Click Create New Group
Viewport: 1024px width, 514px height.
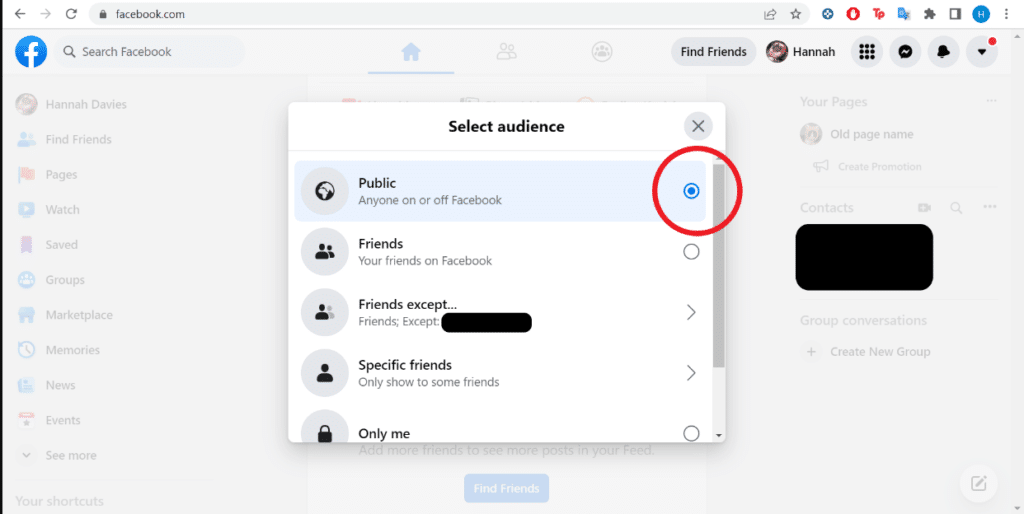(x=866, y=352)
